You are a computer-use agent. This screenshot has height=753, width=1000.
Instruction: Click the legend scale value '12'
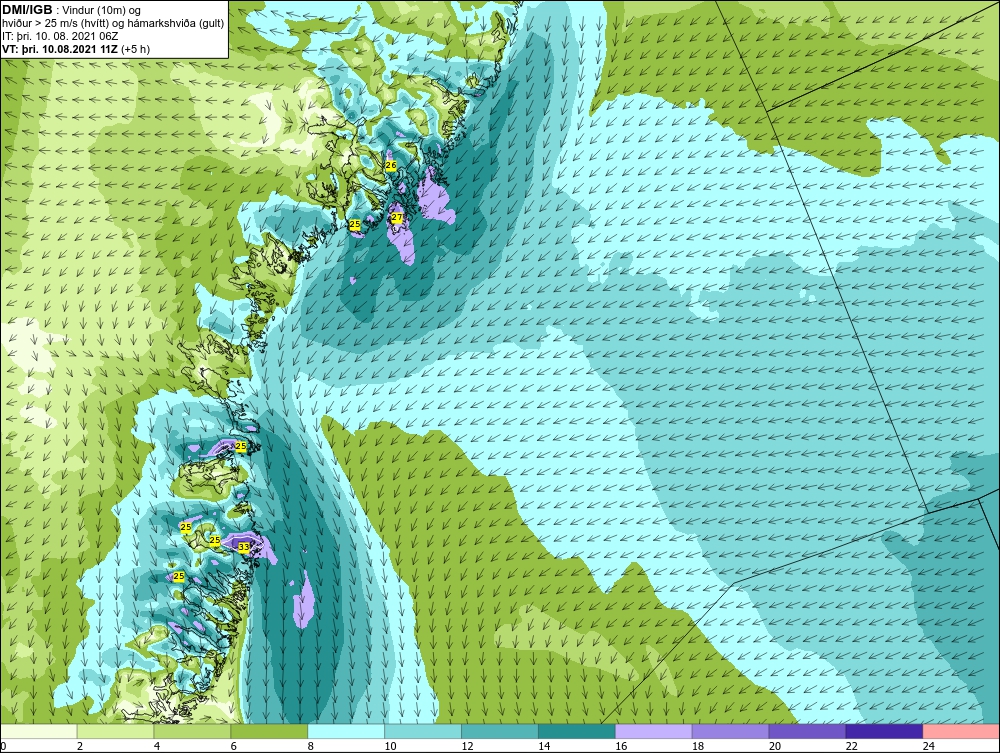click(467, 746)
